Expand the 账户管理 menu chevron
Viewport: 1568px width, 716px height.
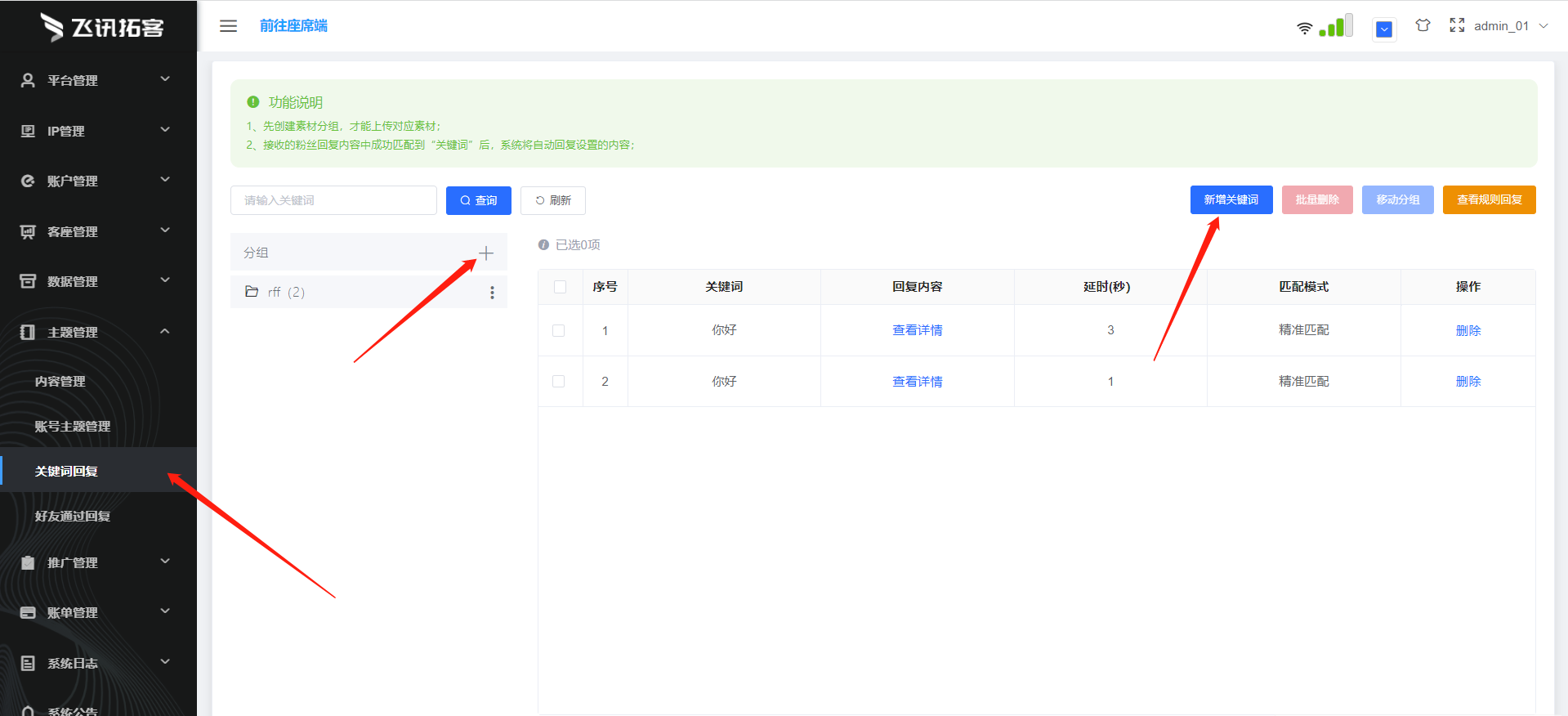165,180
